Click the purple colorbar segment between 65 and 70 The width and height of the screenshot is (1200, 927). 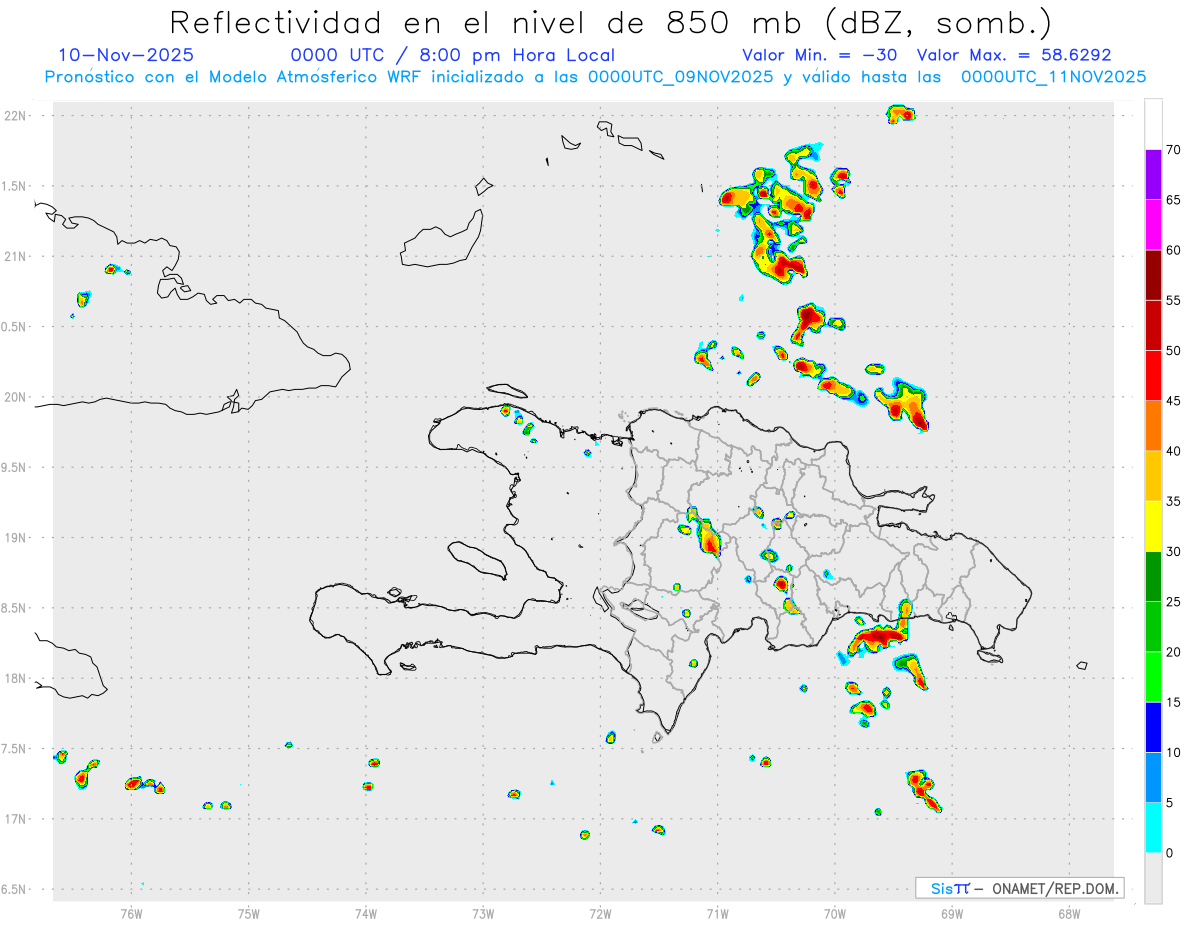tap(1153, 175)
